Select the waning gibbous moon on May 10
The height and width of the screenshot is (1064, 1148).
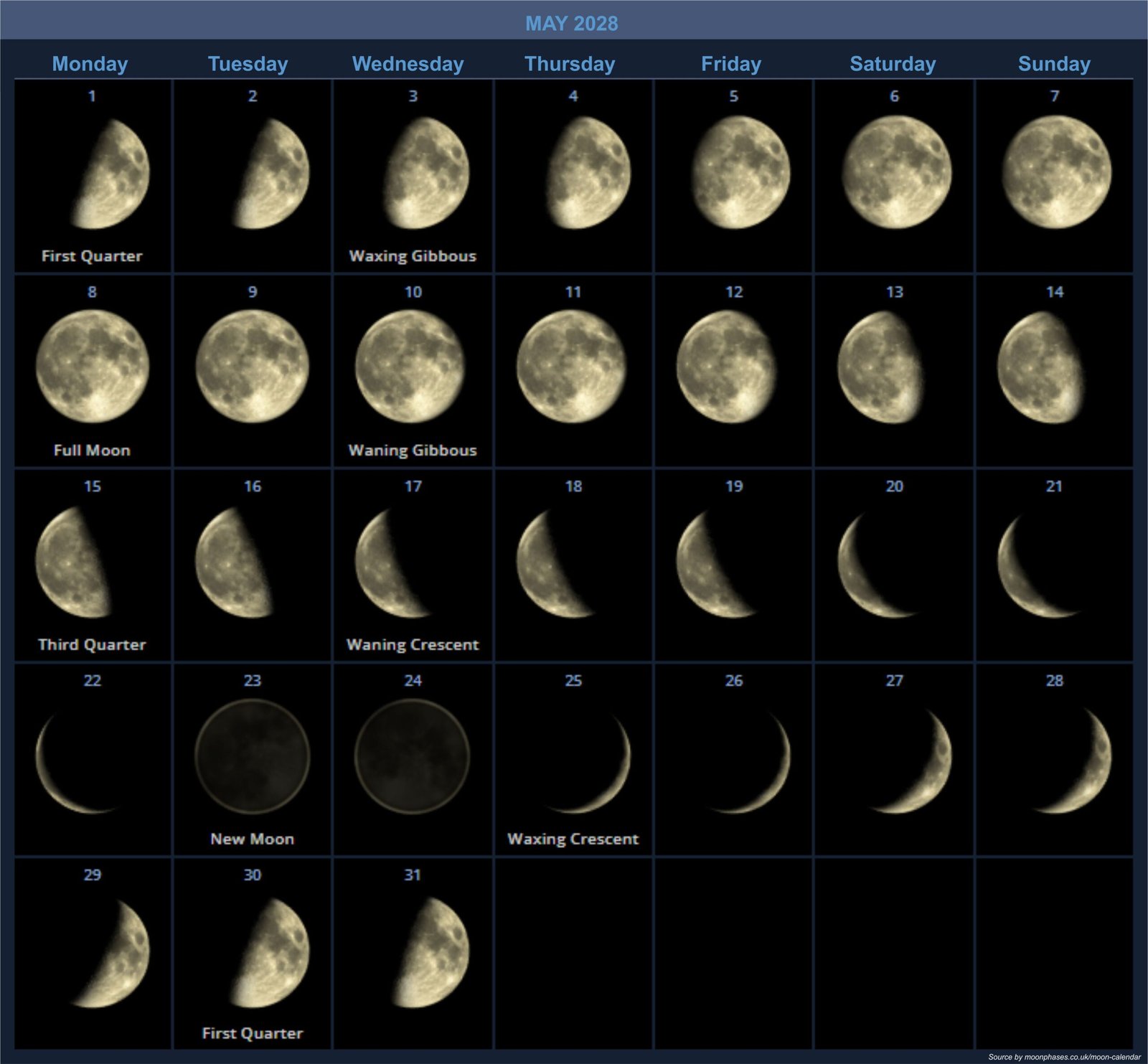click(x=410, y=367)
